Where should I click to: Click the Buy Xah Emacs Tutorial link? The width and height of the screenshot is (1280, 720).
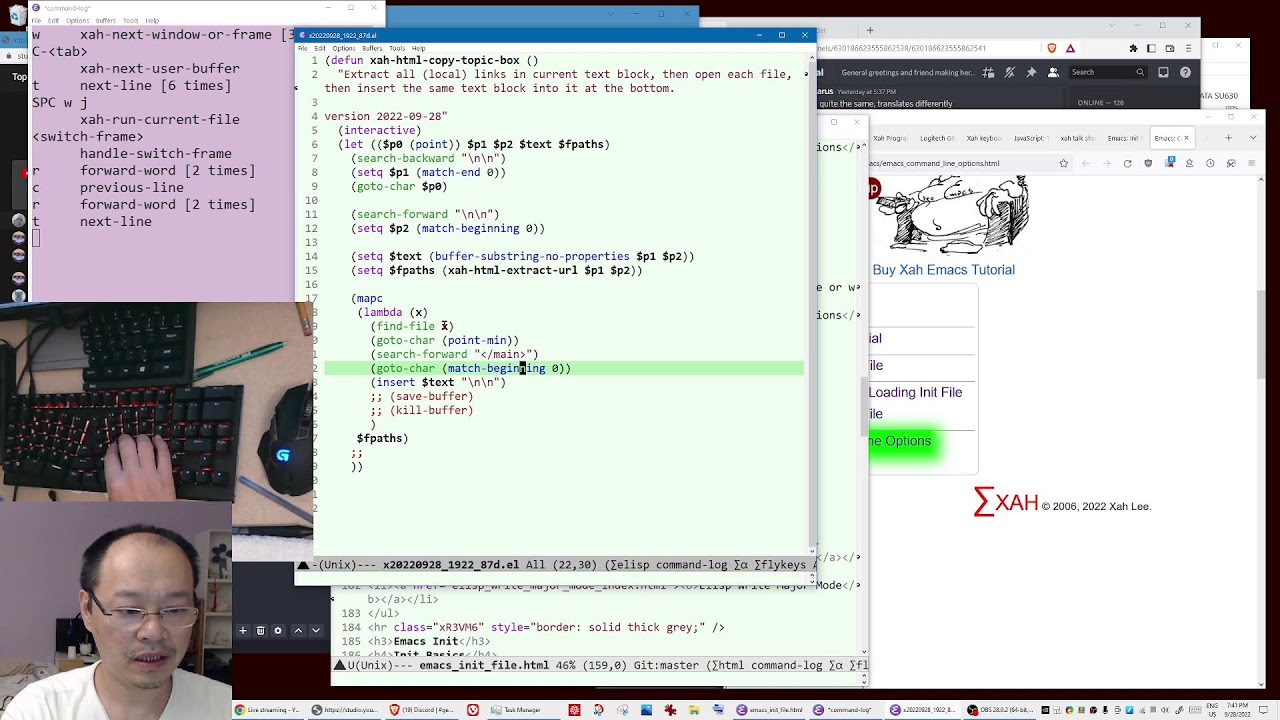(944, 270)
